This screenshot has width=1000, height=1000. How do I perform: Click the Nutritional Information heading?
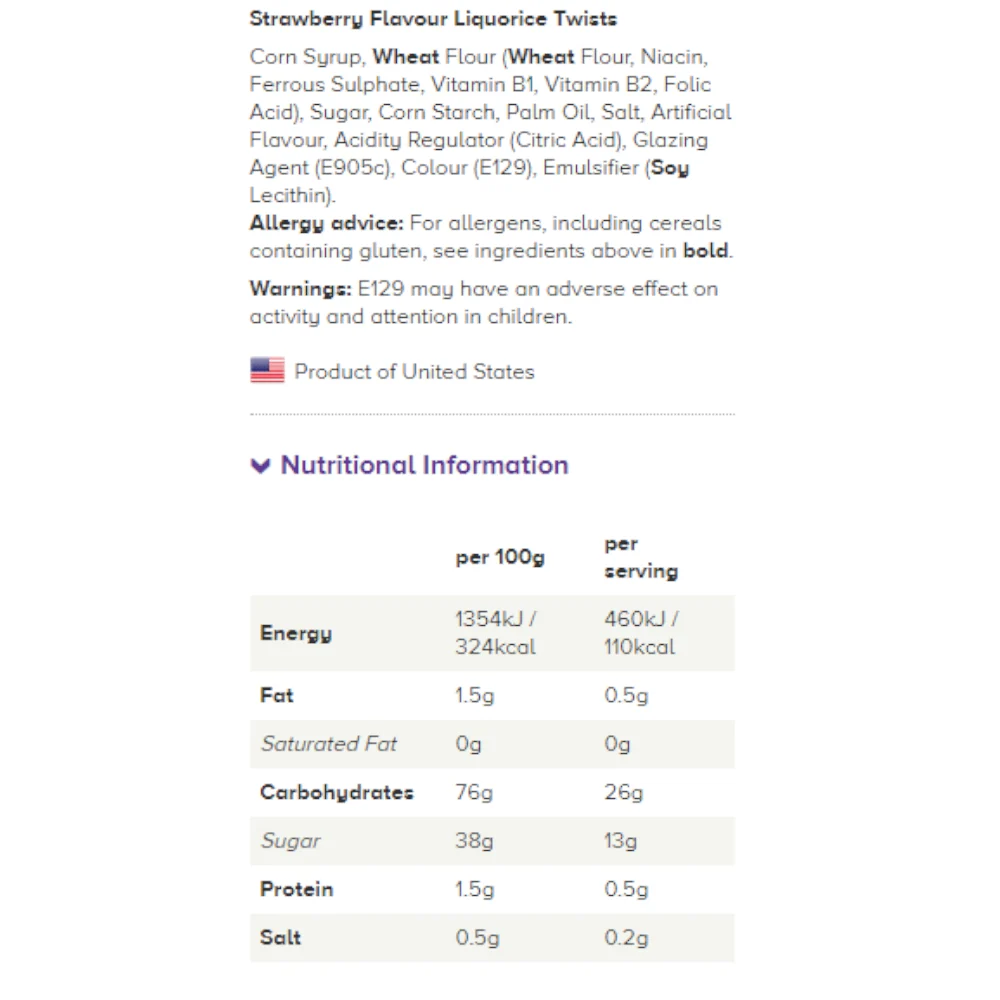pos(424,465)
